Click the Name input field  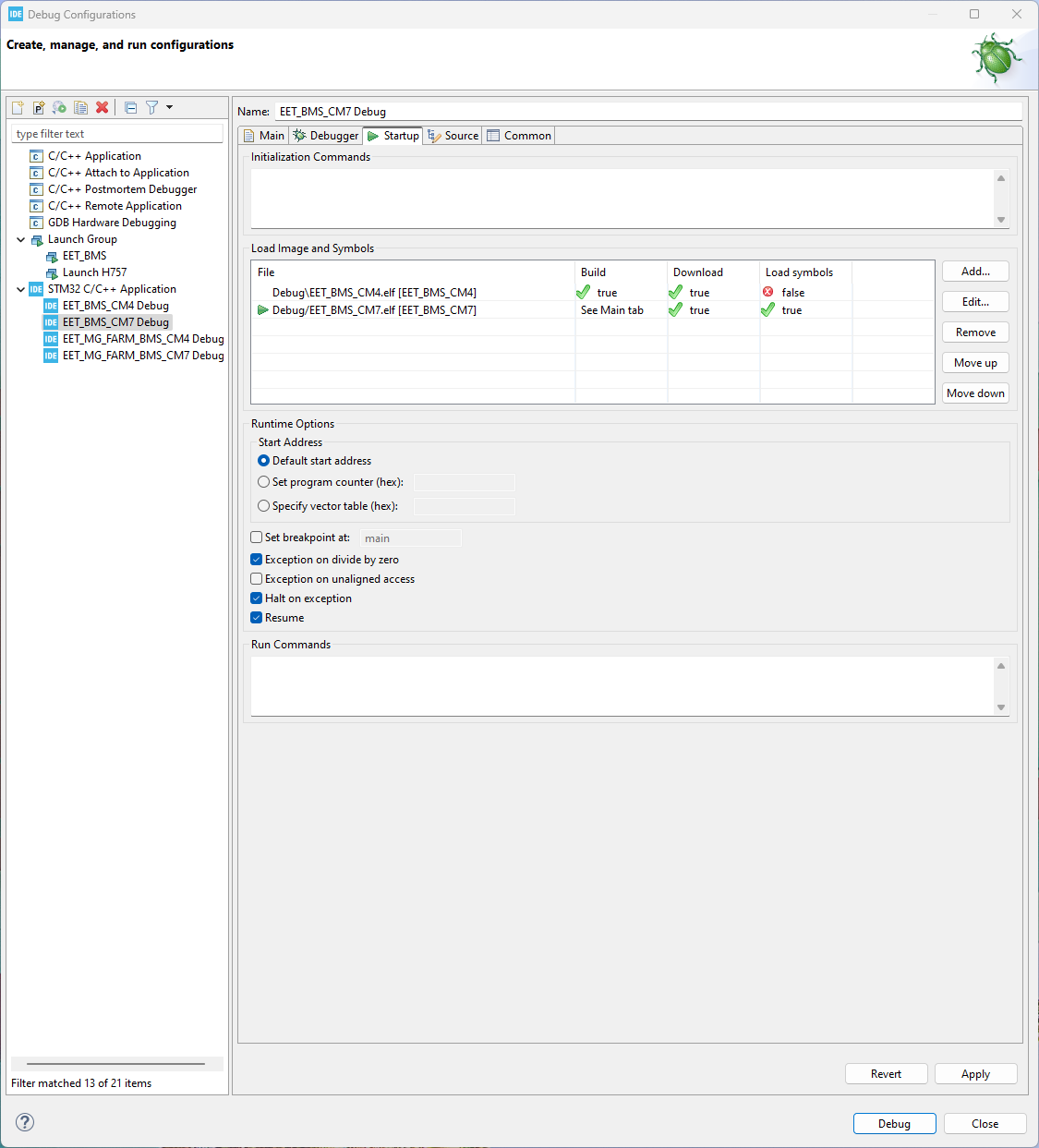[x=648, y=112]
